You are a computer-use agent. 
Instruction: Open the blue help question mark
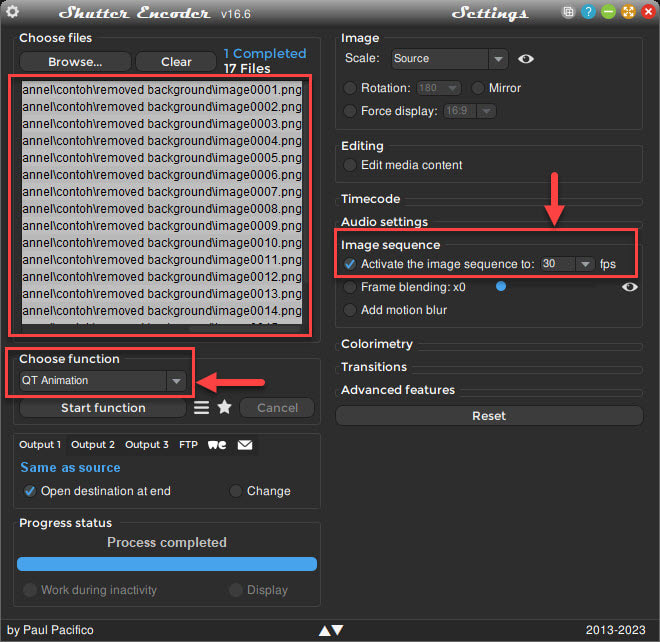click(588, 12)
